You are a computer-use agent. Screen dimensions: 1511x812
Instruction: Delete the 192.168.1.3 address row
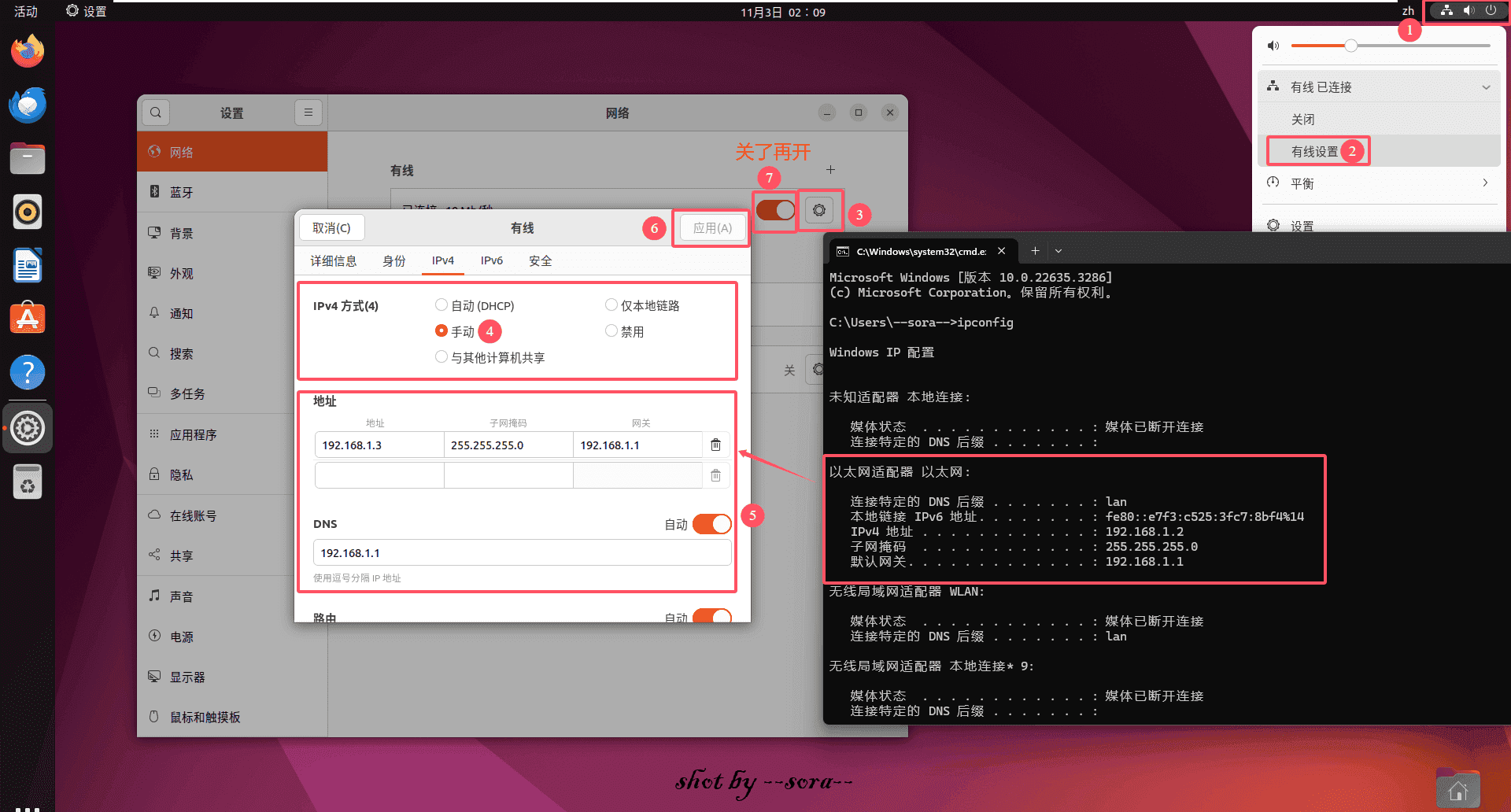coord(715,445)
